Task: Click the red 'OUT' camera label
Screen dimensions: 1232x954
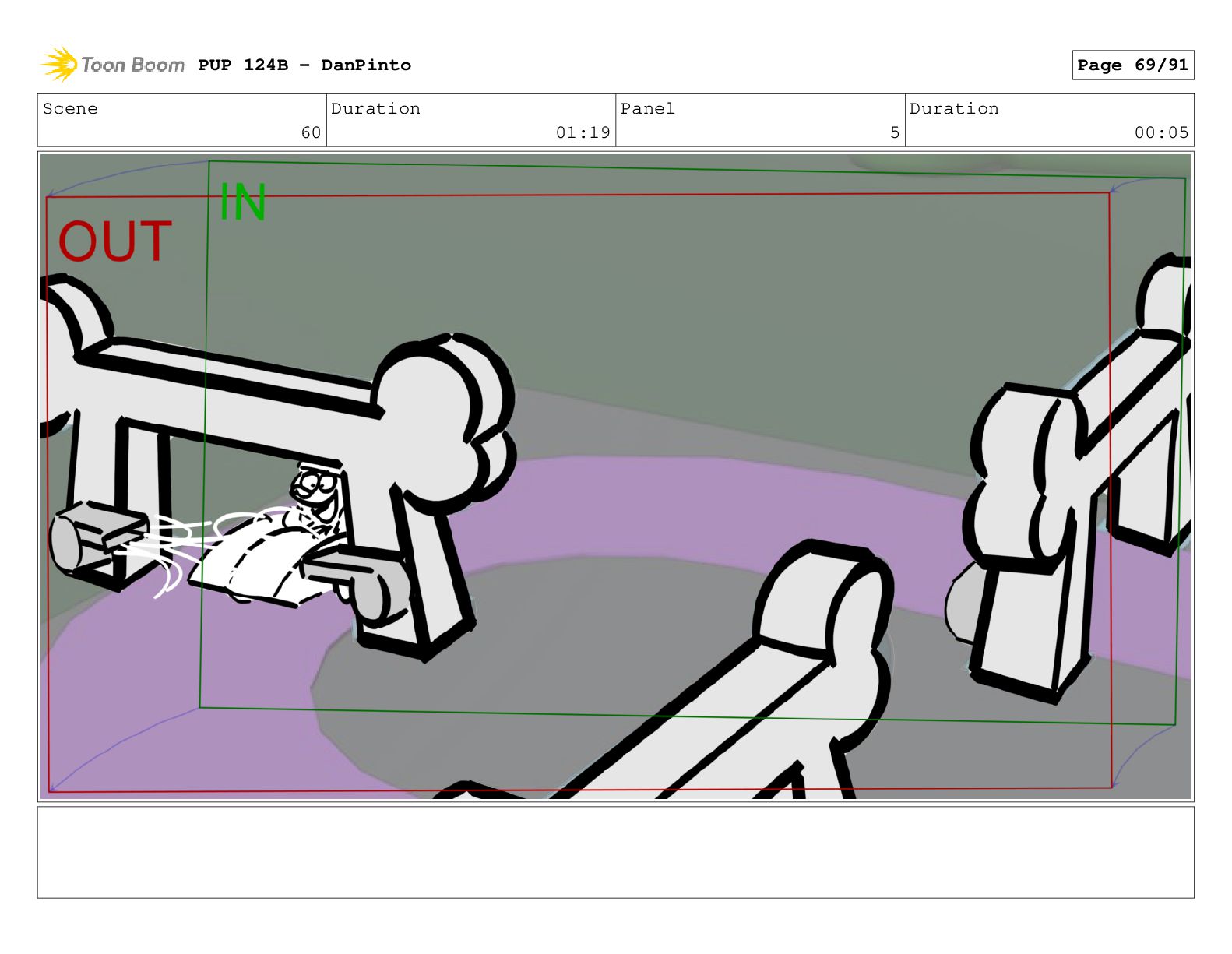Action: coord(114,241)
